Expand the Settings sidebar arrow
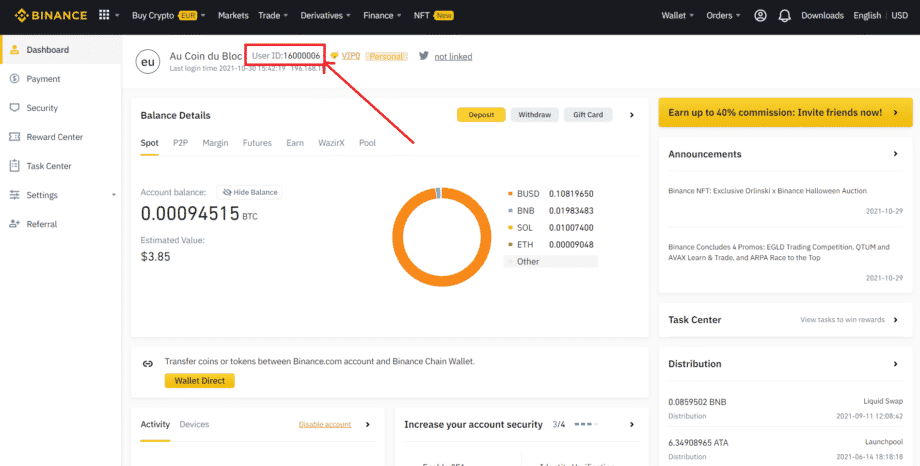Screen dimensions: 920x466 [114, 195]
